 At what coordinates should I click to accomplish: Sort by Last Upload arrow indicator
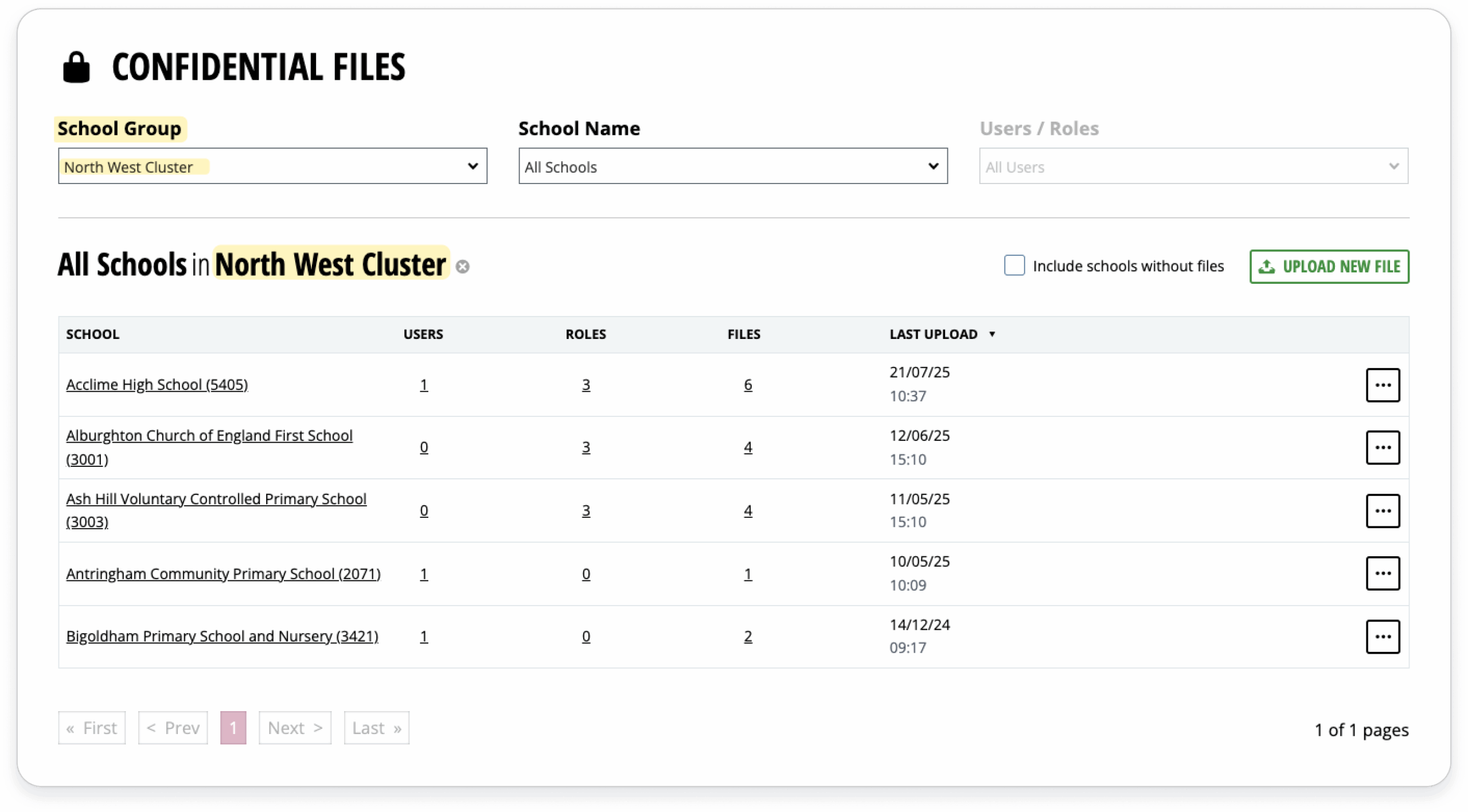point(991,334)
